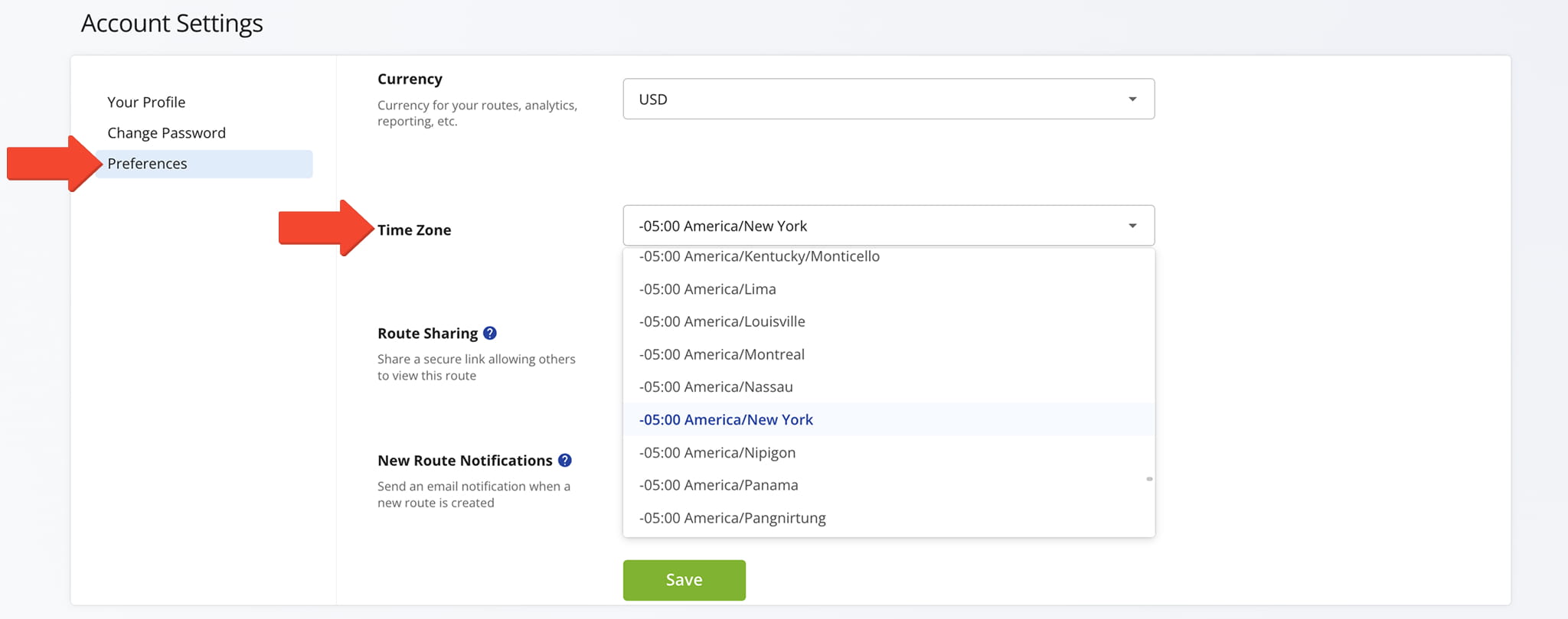1568x619 pixels.
Task: Choose America/Panama from the list
Action: click(x=718, y=485)
